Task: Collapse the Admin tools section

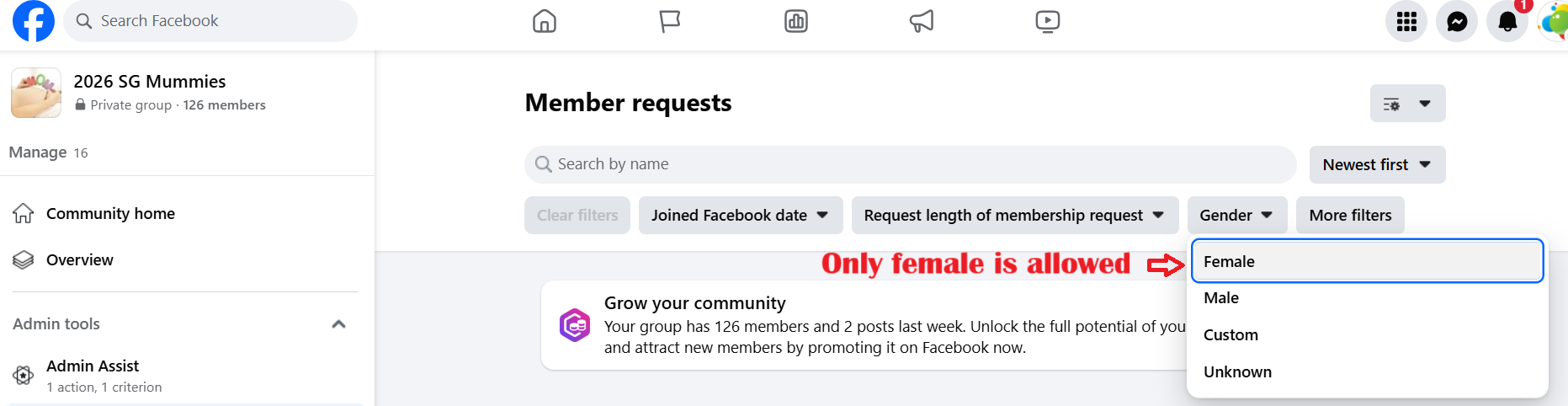Action: click(338, 324)
